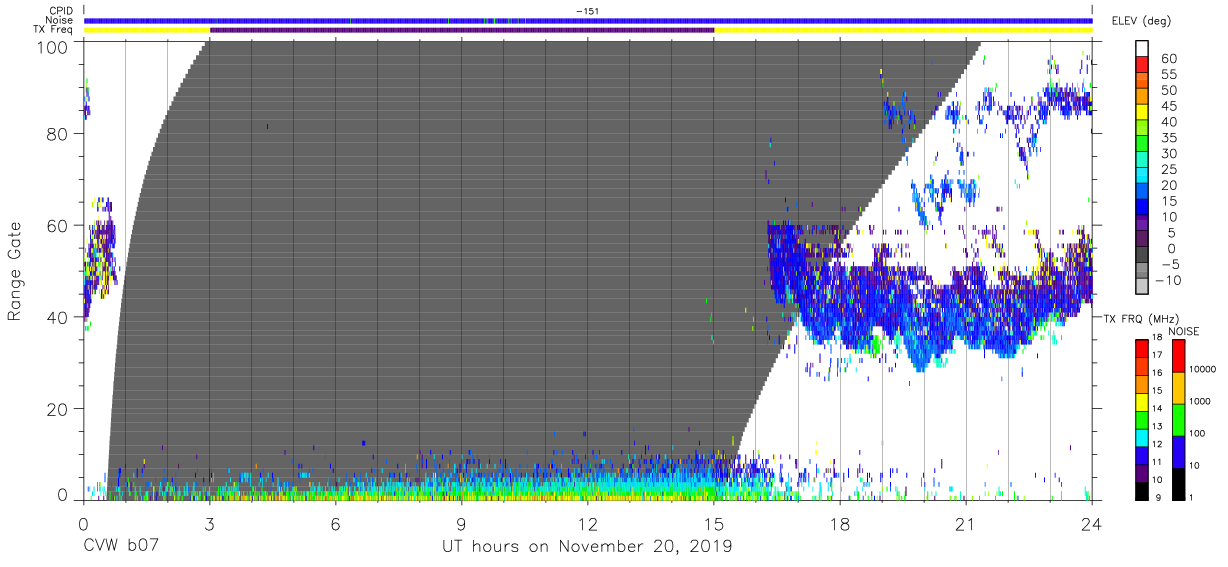Click the 'Range Gate' axis label
Image resolution: width=1228 pixels, height=567 pixels.
[x=15, y=272]
